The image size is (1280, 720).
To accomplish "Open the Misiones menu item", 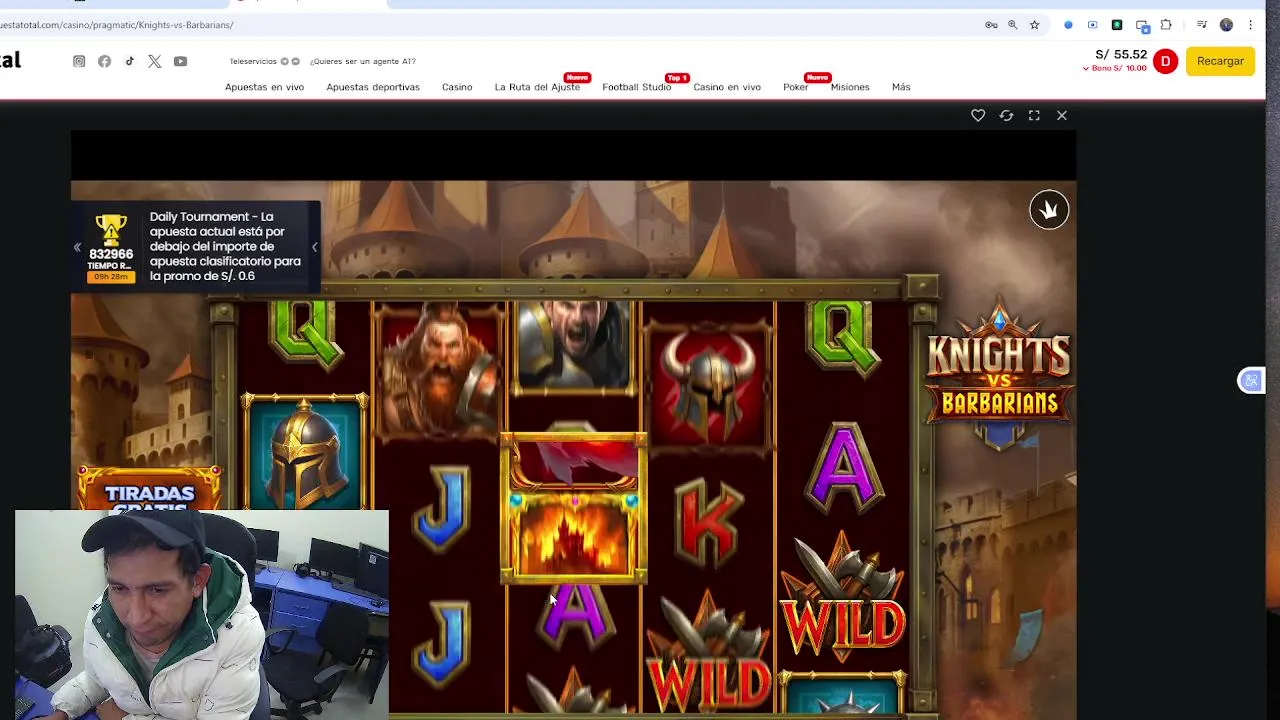I will click(850, 87).
